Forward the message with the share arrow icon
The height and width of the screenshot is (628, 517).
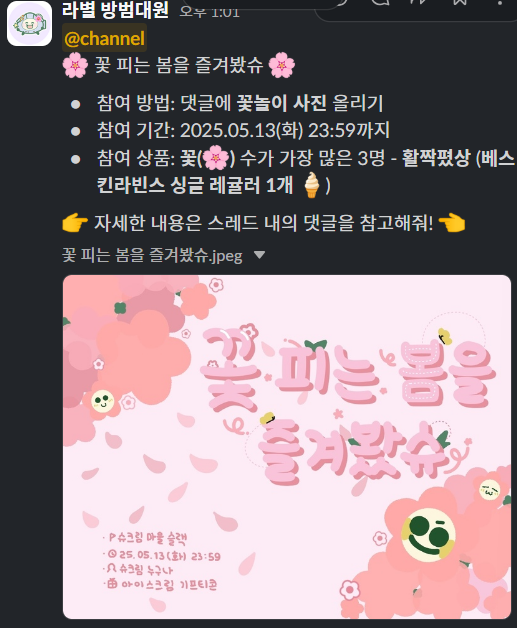point(420,2)
